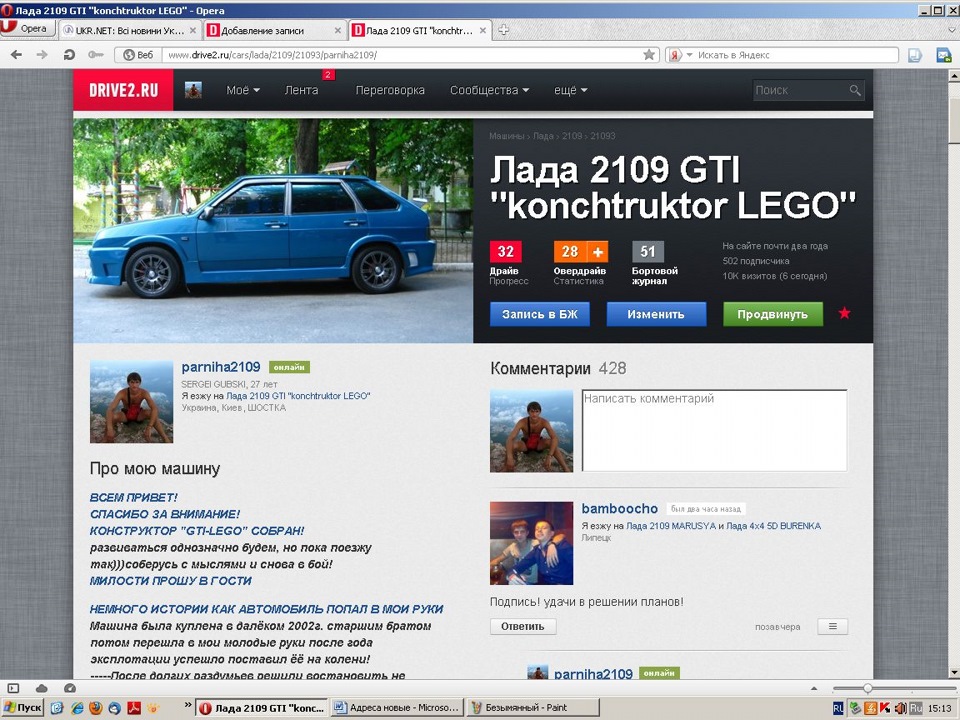Screen dimensions: 960x720
Task: Click the Yandex search engine icon
Action: 675,55
